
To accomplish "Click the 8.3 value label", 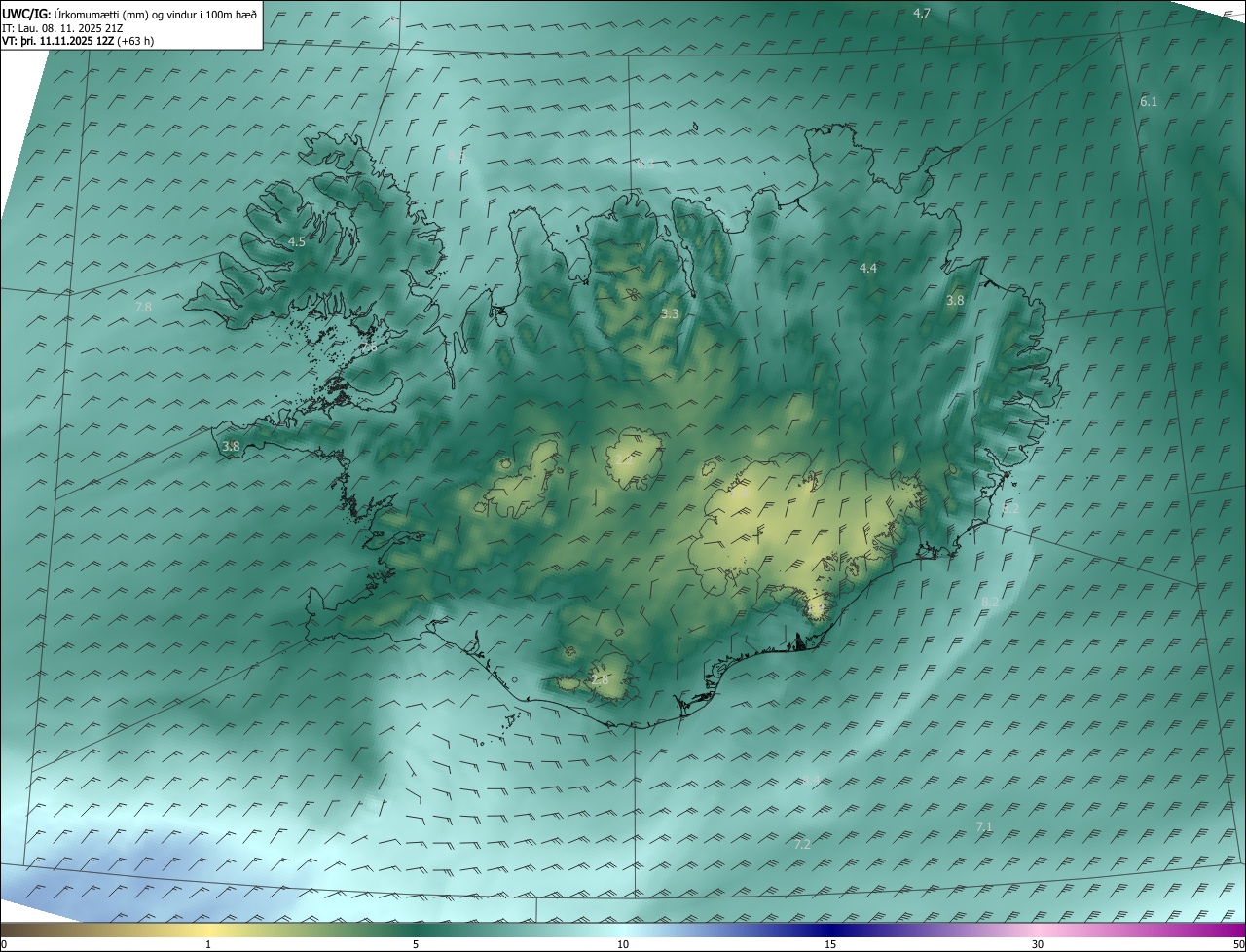I will coord(645,165).
